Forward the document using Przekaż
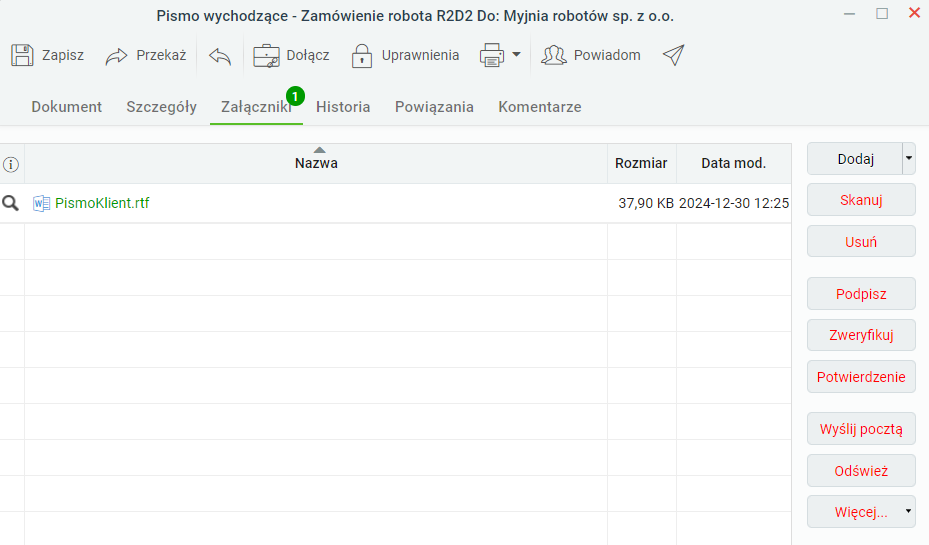929x545 pixels. 146,55
